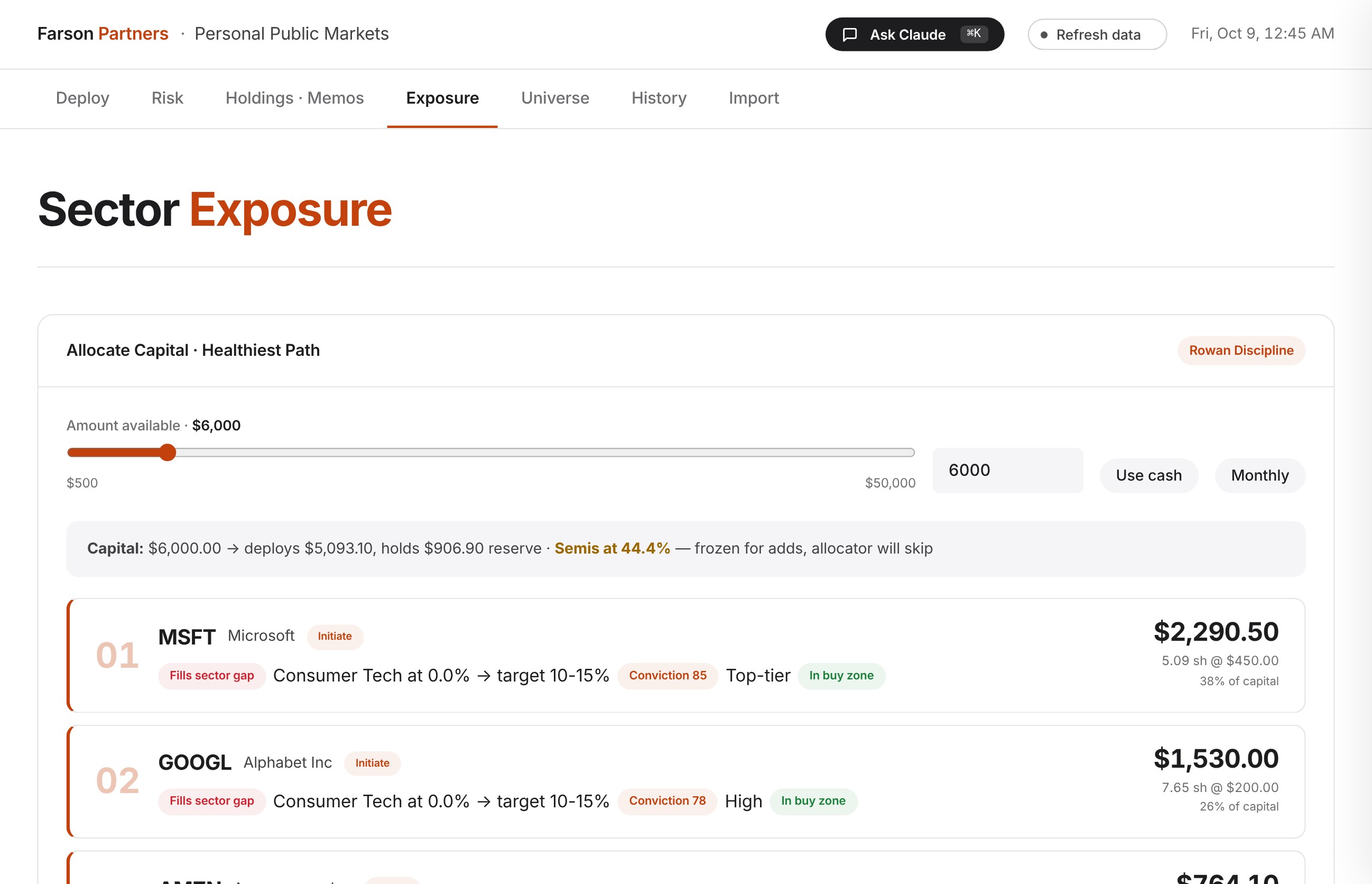Switch to the Import tab
The image size is (1372, 884).
[x=754, y=98]
